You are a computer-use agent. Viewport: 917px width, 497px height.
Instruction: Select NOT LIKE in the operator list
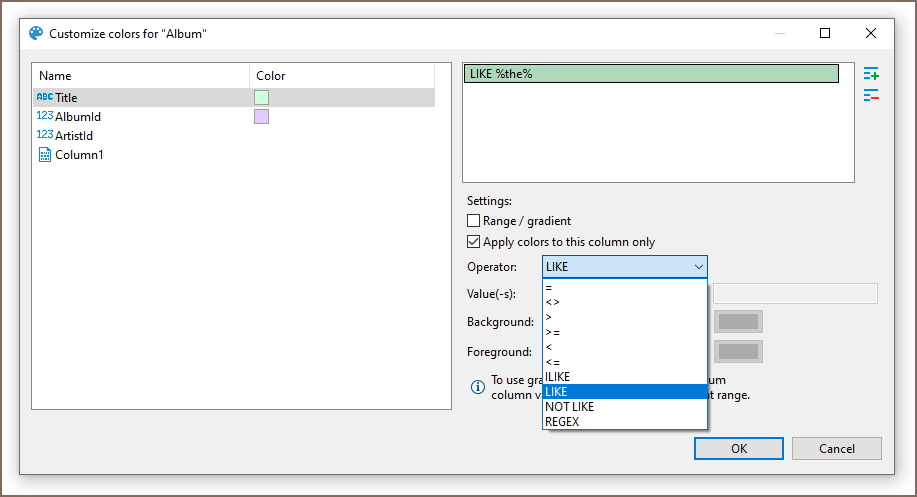click(569, 407)
